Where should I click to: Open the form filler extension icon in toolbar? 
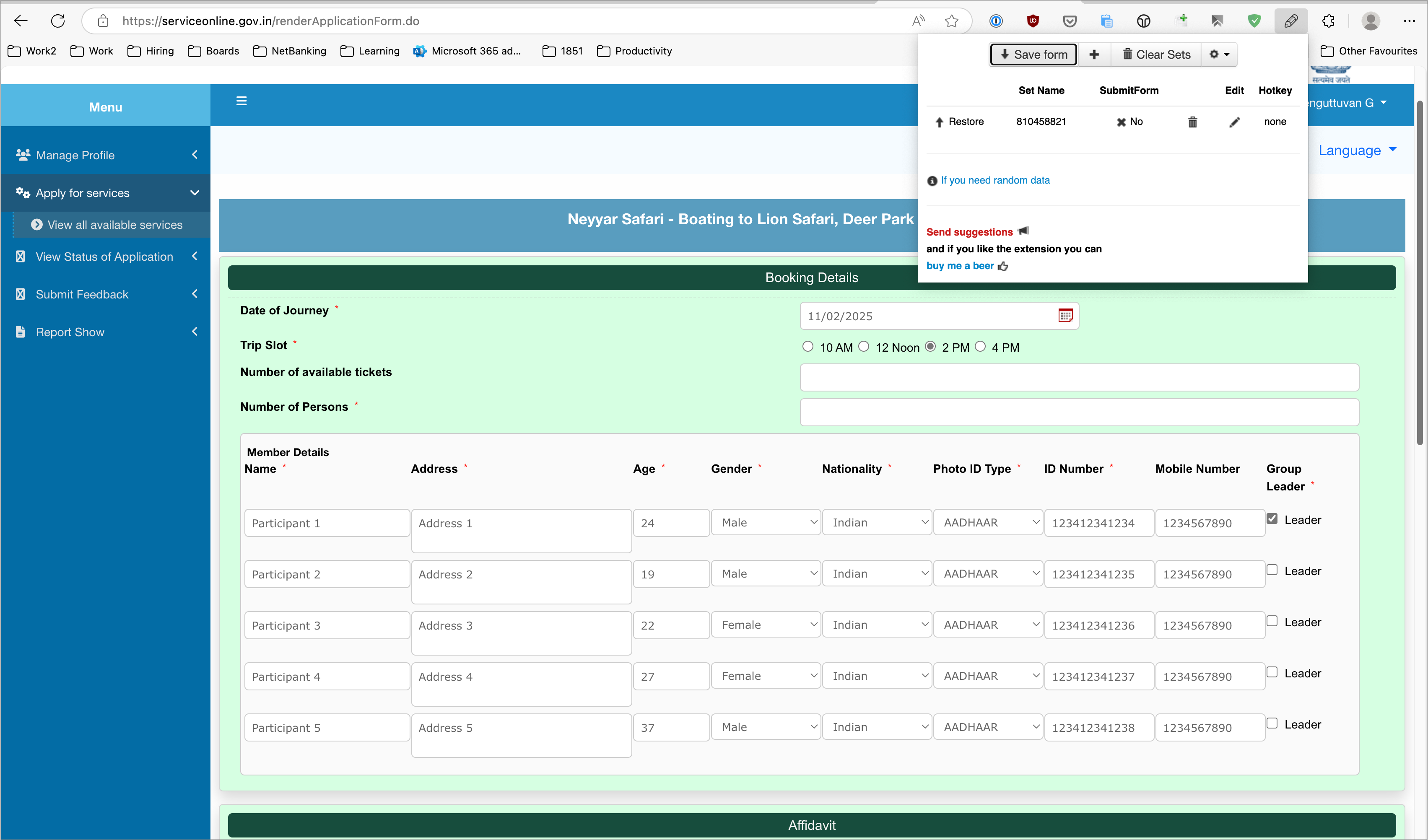[x=1291, y=21]
